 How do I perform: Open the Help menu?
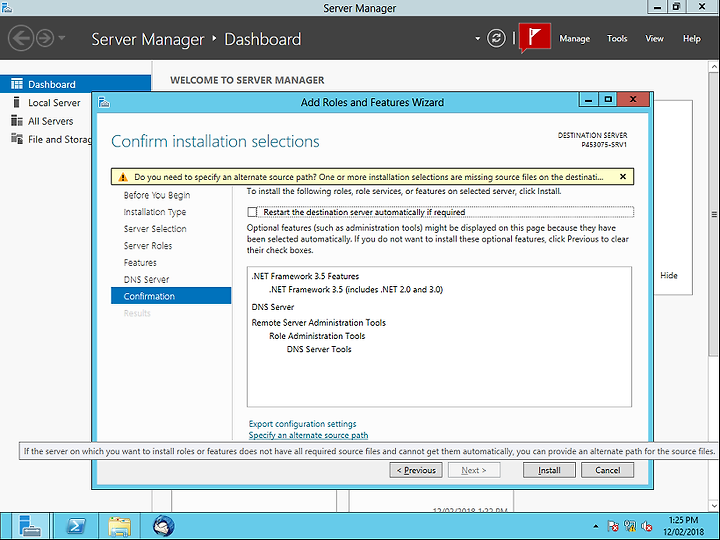coord(692,39)
